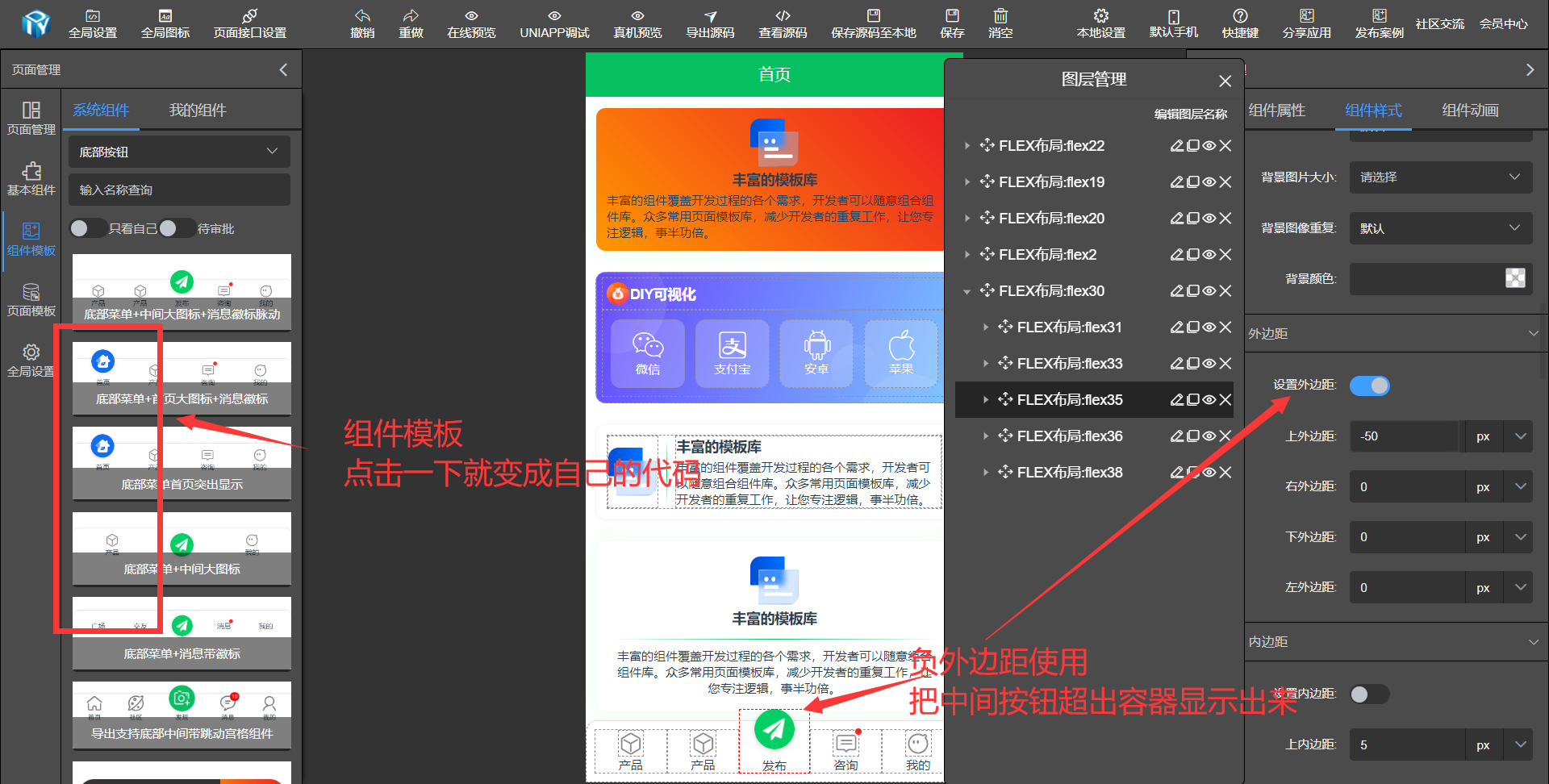1549x784 pixels.
Task: Close the 图层管理 panel
Action: click(1225, 81)
